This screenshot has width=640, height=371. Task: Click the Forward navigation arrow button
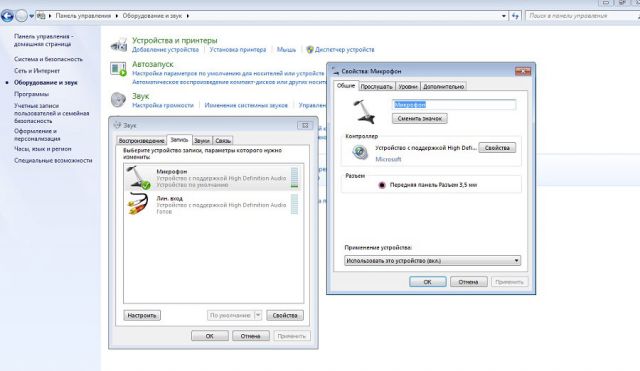coord(21,16)
